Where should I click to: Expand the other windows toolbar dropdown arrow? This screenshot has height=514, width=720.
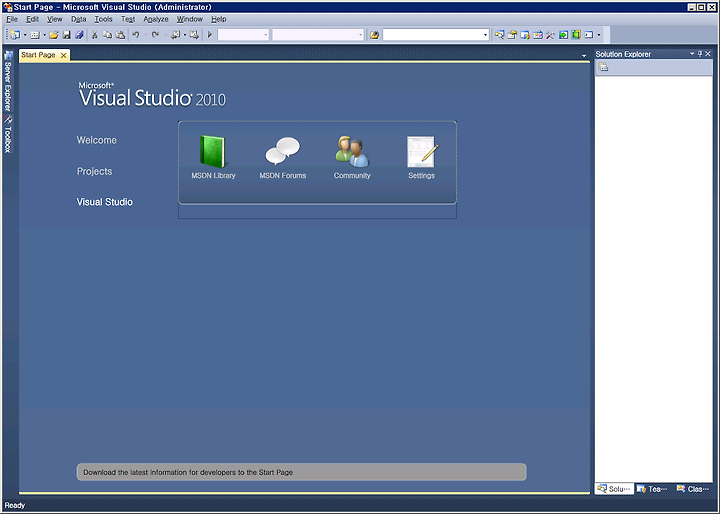point(599,35)
